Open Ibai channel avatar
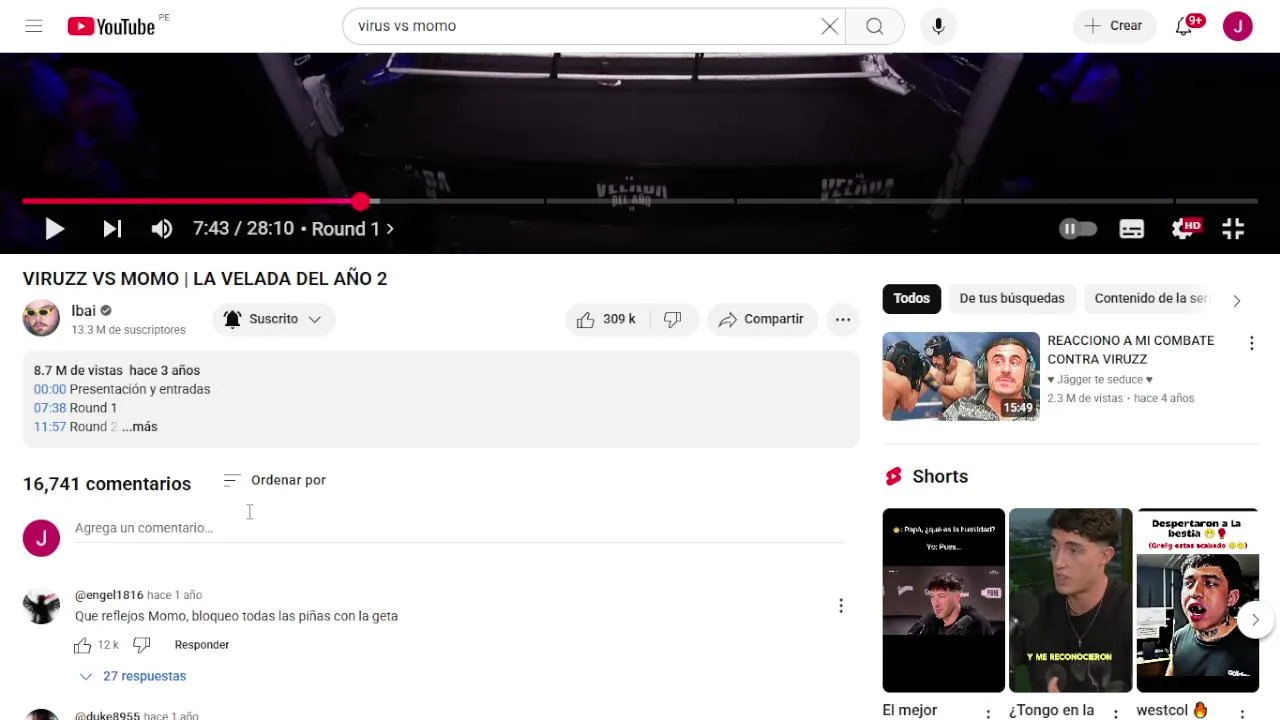Viewport: 1280px width, 720px height. pos(41,319)
